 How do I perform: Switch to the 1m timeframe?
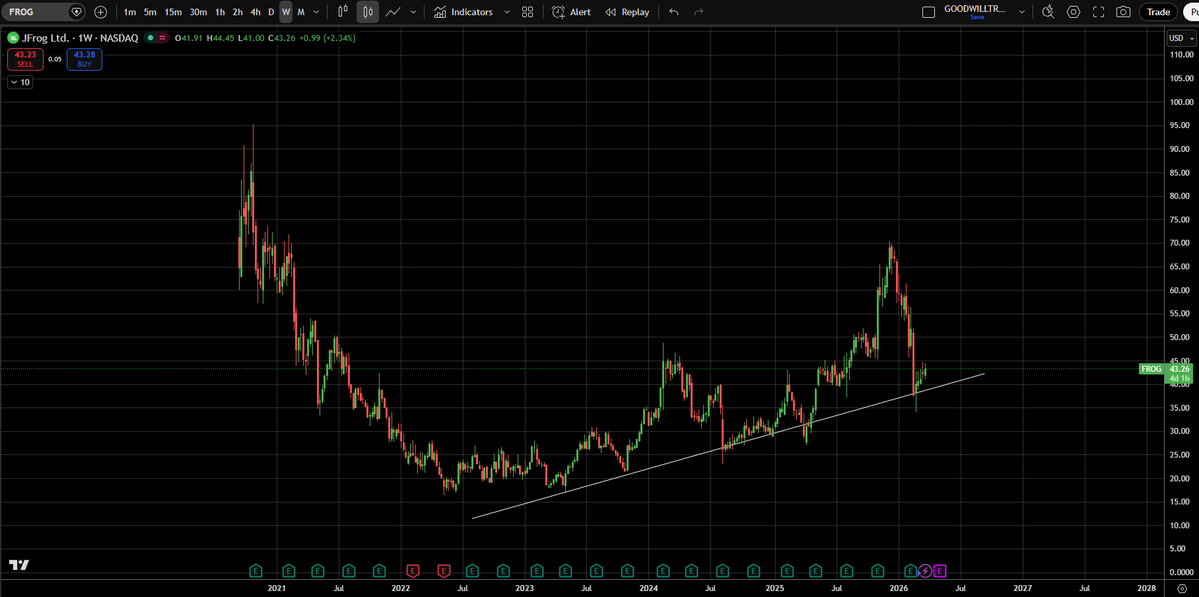130,12
